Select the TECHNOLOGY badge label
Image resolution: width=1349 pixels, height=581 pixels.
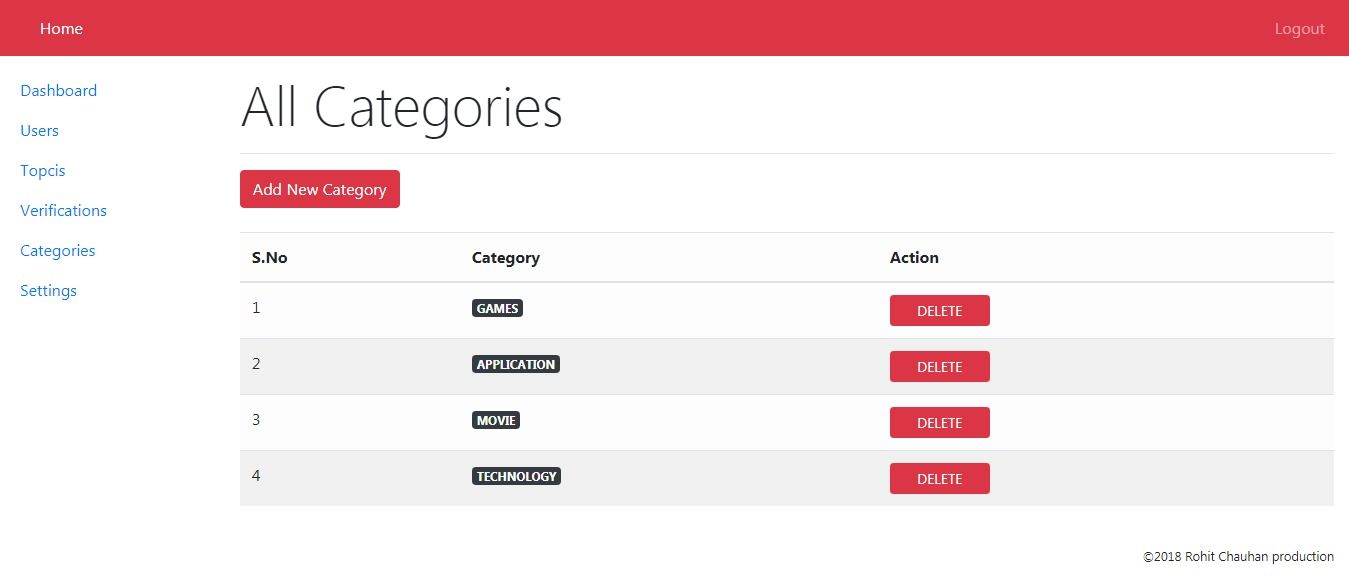pos(516,476)
